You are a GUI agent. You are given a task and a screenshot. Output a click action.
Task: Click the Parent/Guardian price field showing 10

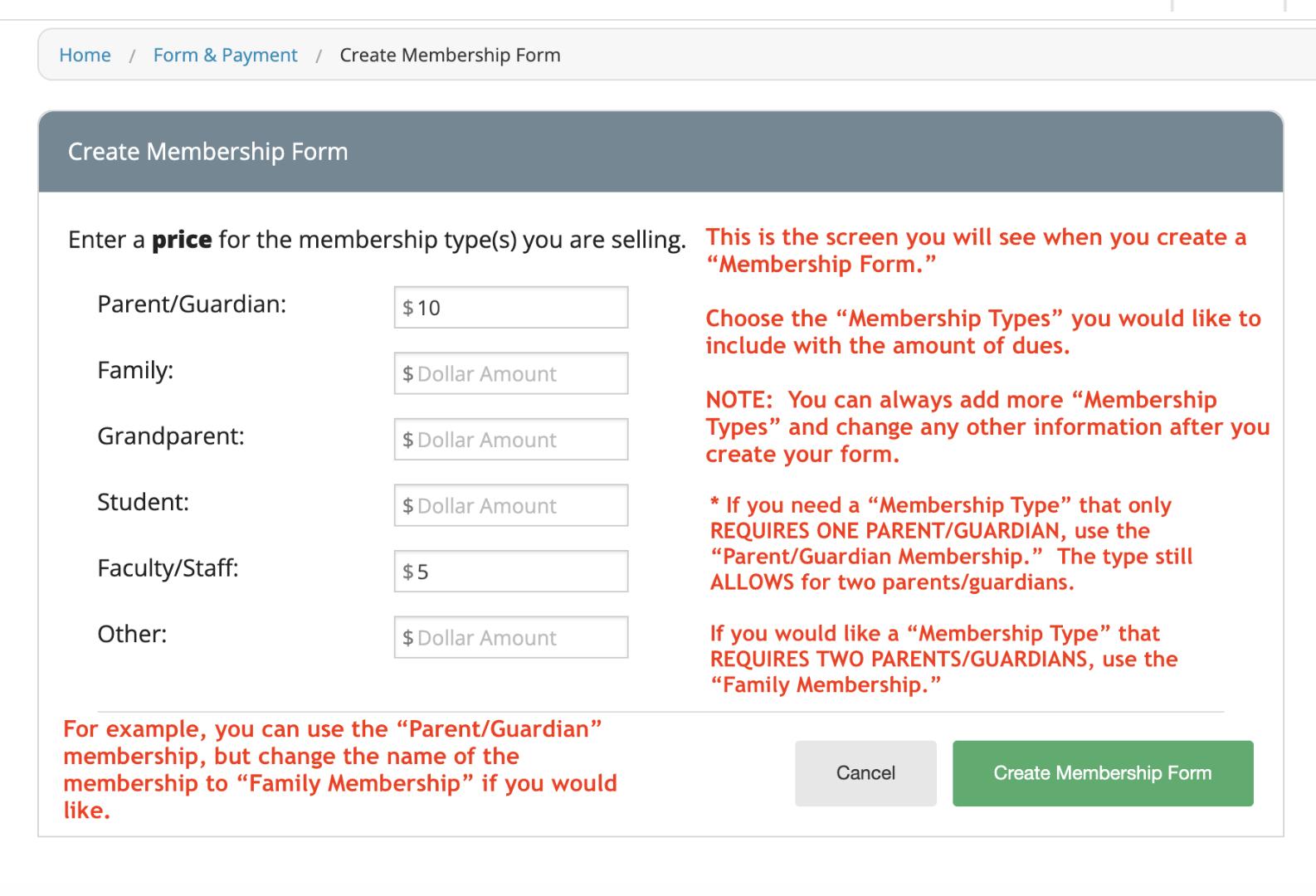(511, 308)
